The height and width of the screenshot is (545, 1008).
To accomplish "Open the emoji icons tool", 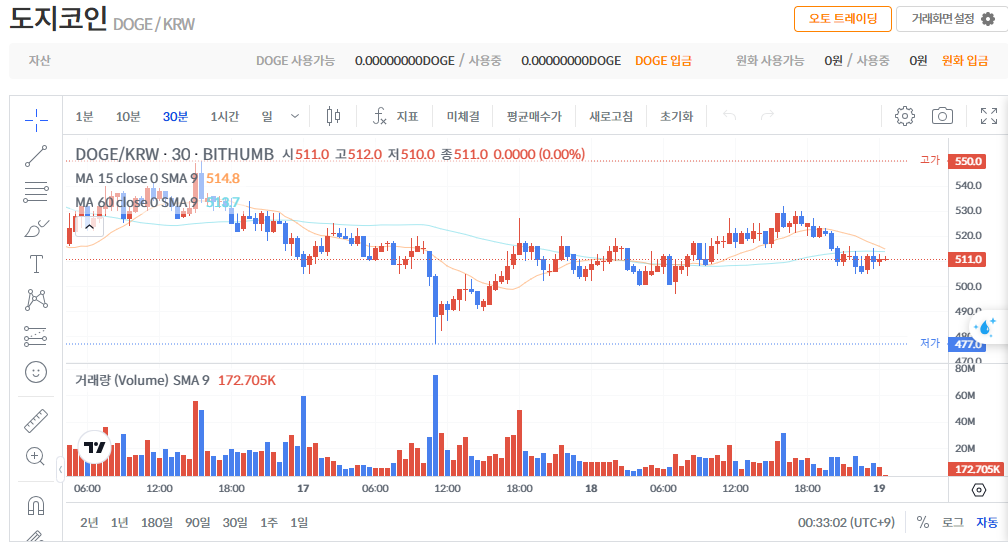I will coord(36,372).
